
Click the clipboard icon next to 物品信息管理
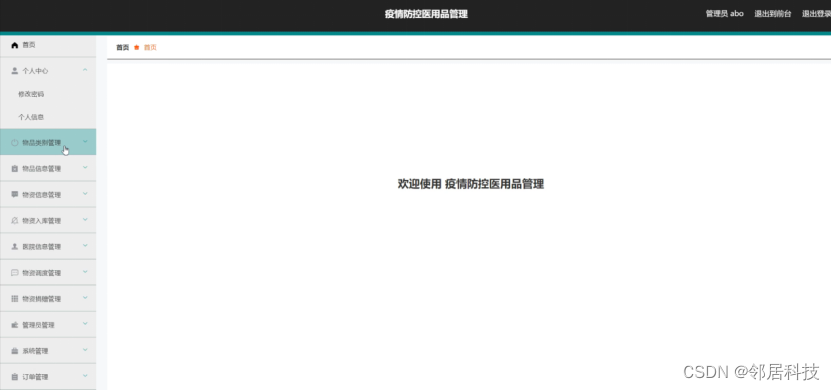tap(15, 169)
